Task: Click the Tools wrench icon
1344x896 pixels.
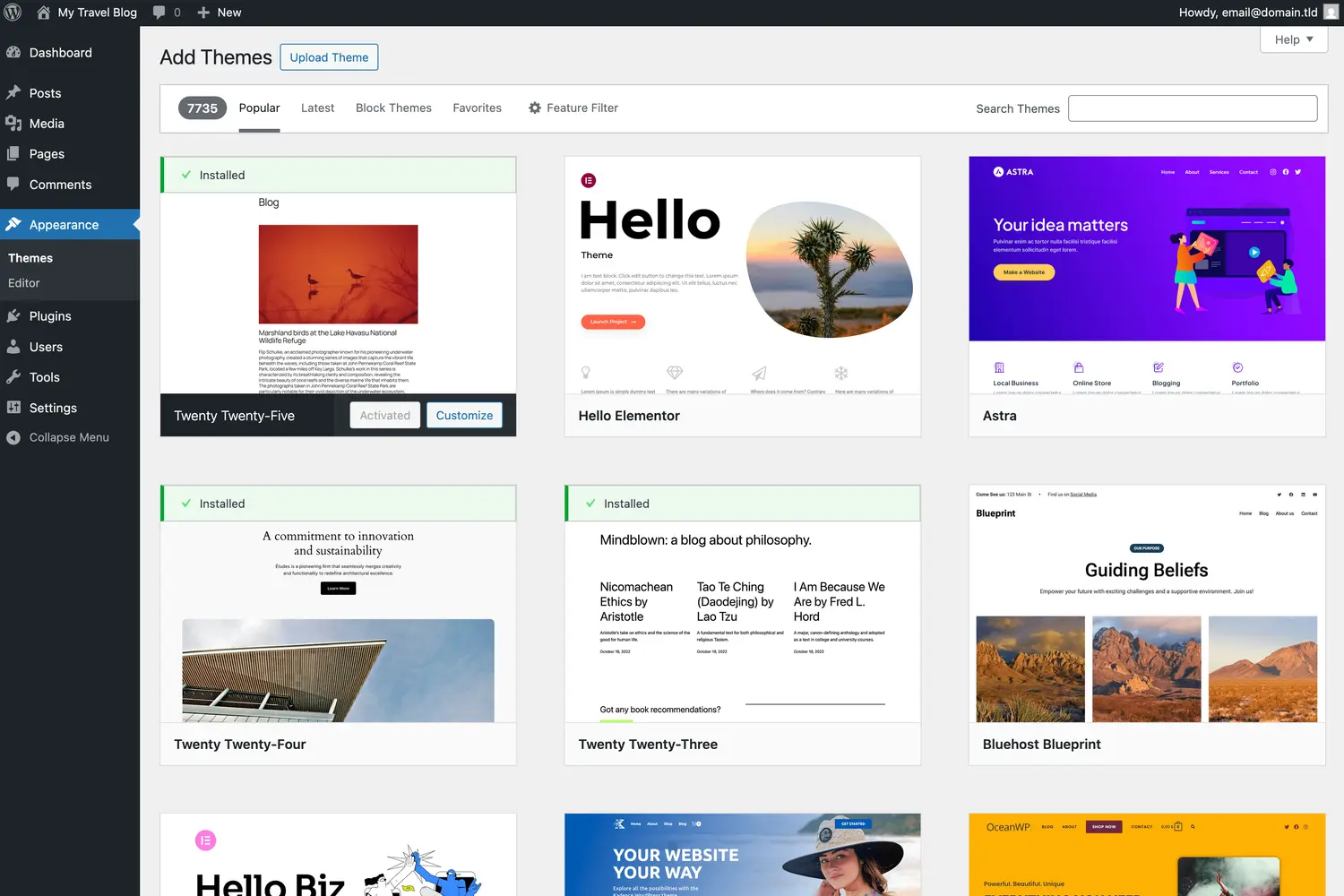Action: click(13, 377)
